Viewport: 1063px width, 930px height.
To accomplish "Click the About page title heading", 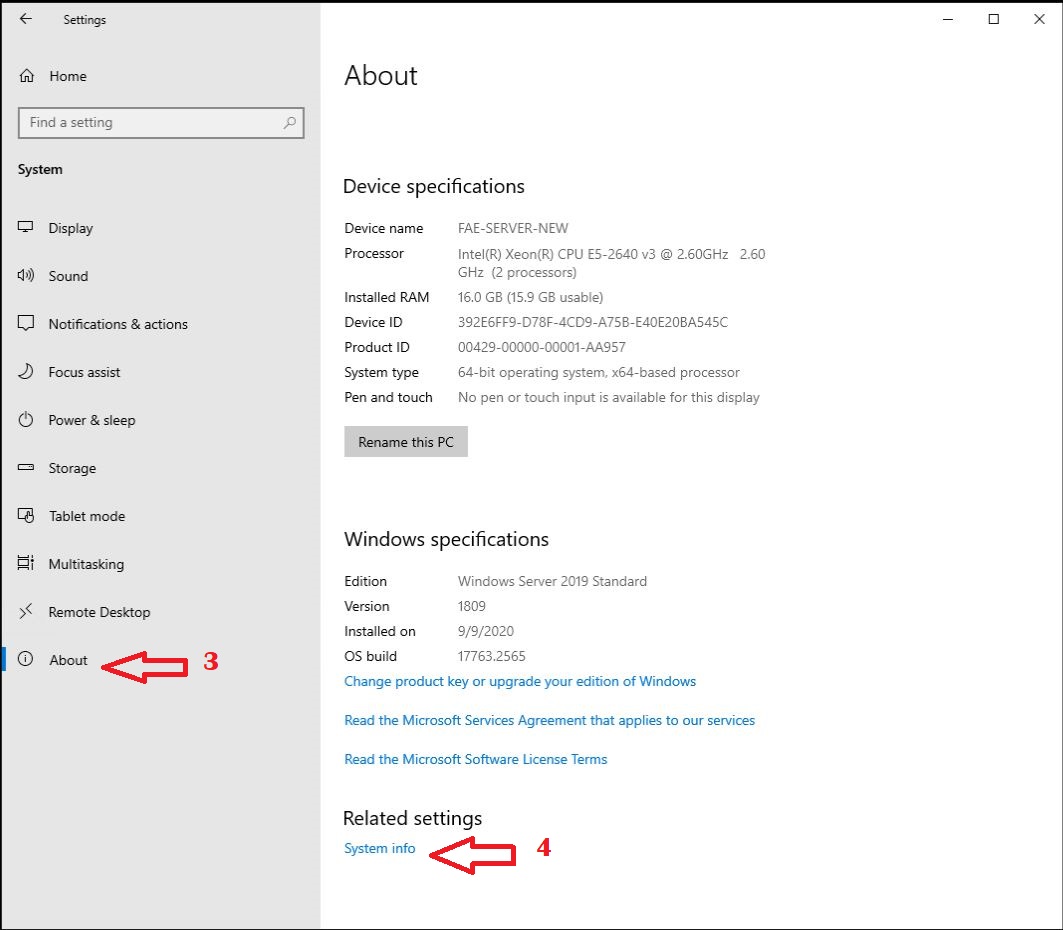I will 381,75.
